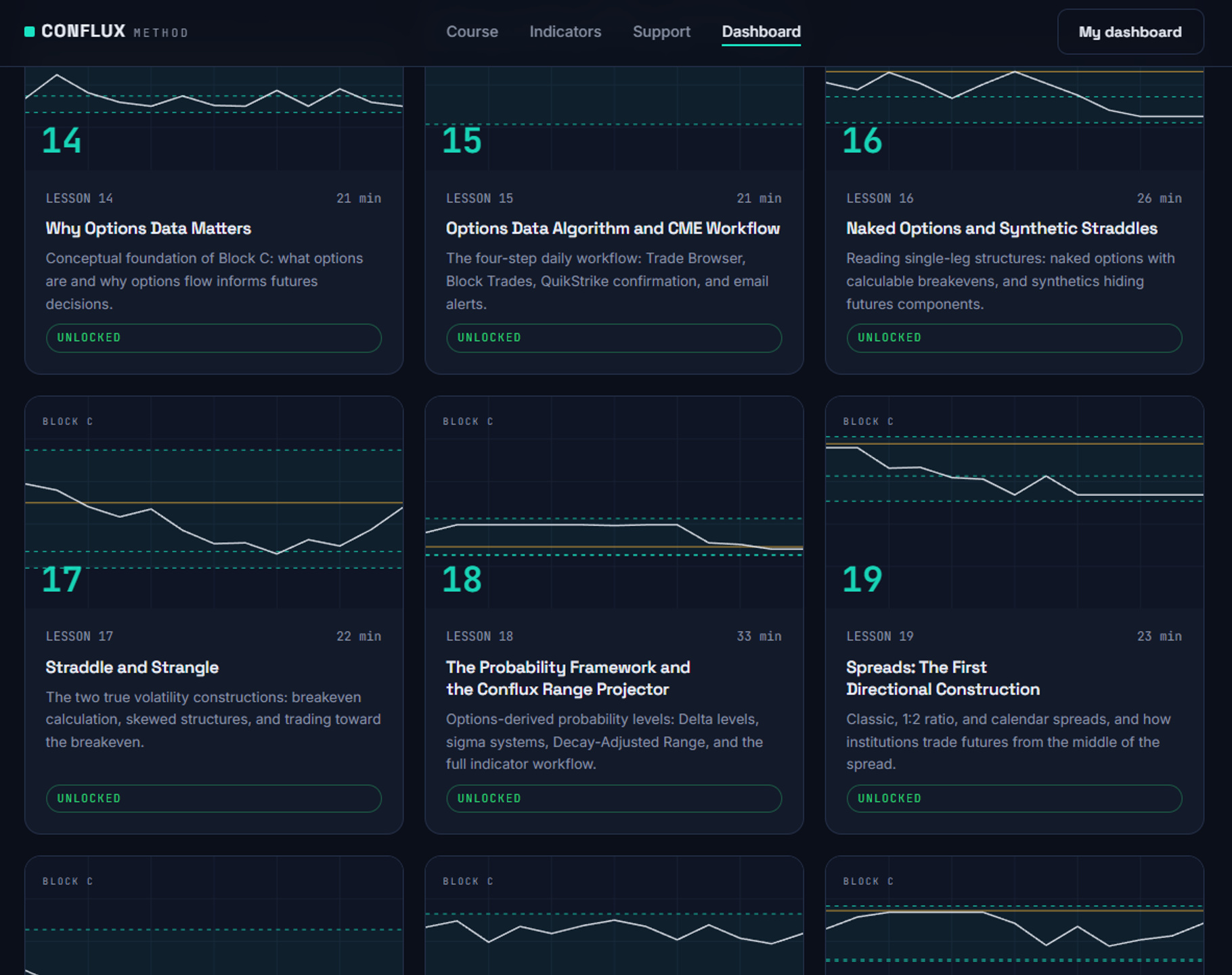Click the 23 min duration text
Screen dimensions: 1232x975
[1159, 636]
